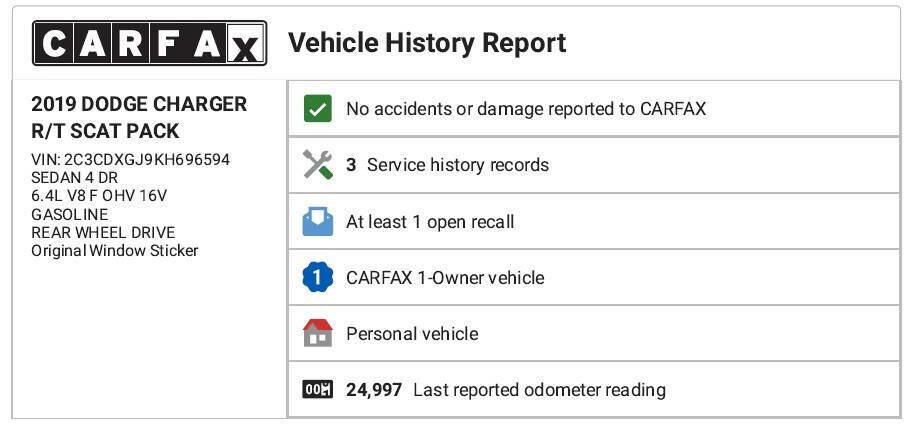
Task: Click the blue open recall icon
Action: [317, 221]
